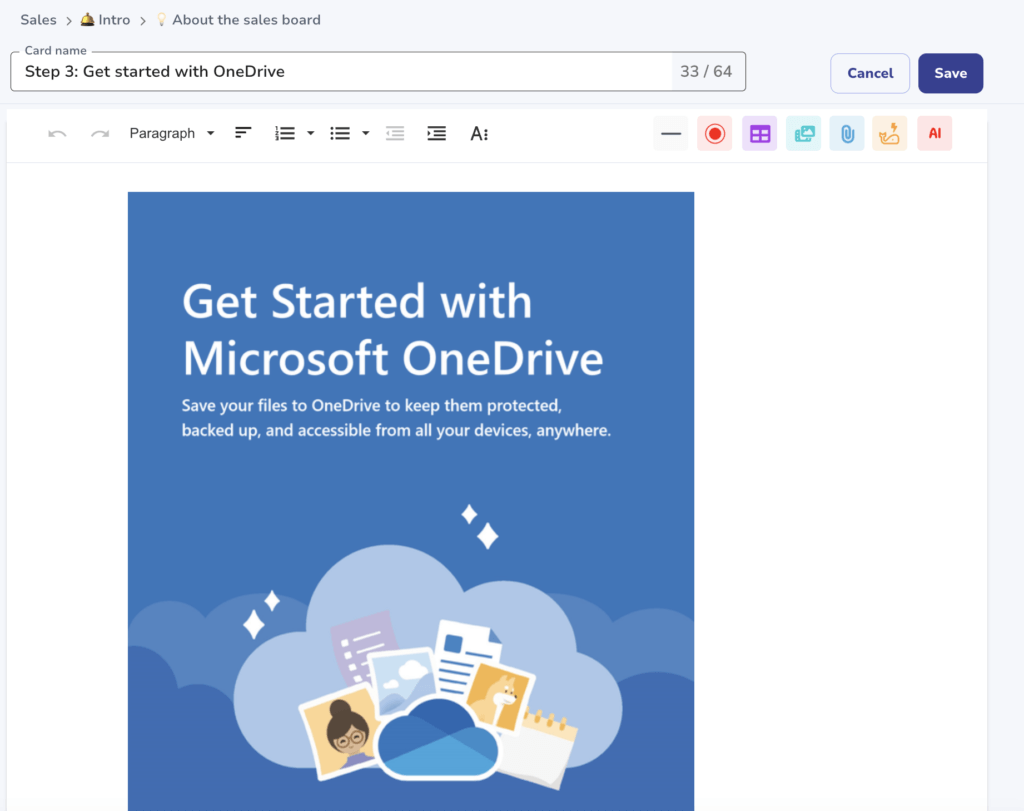1024x811 pixels.
Task: Click the redo arrow in editor toolbar
Action: [100, 134]
